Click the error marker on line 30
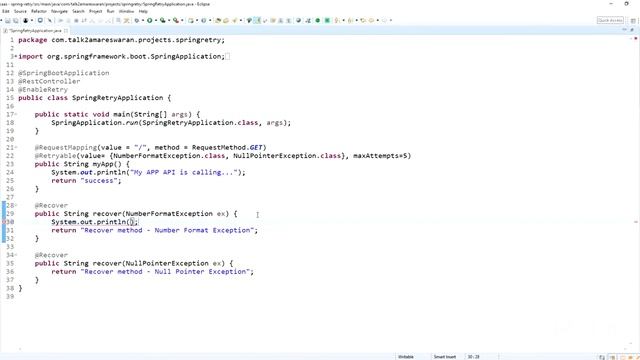 point(4,222)
